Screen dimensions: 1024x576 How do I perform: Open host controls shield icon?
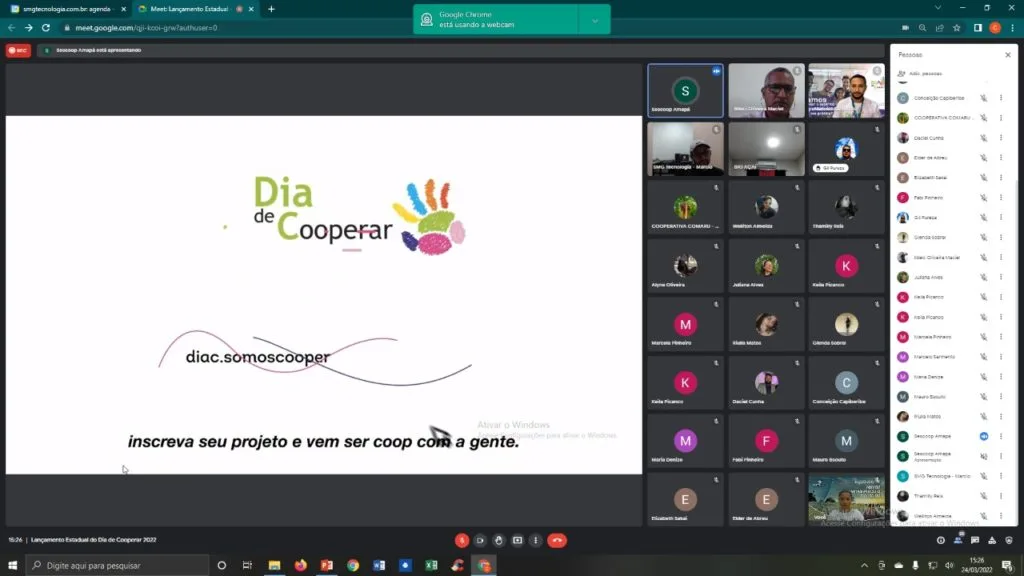[1009, 540]
